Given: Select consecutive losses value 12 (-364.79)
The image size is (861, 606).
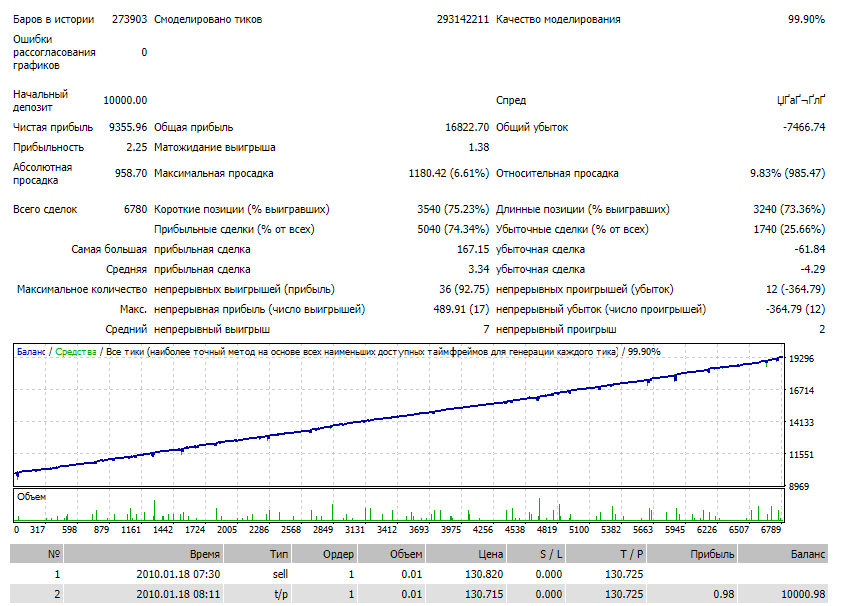Looking at the screenshot, I should coord(796,289).
